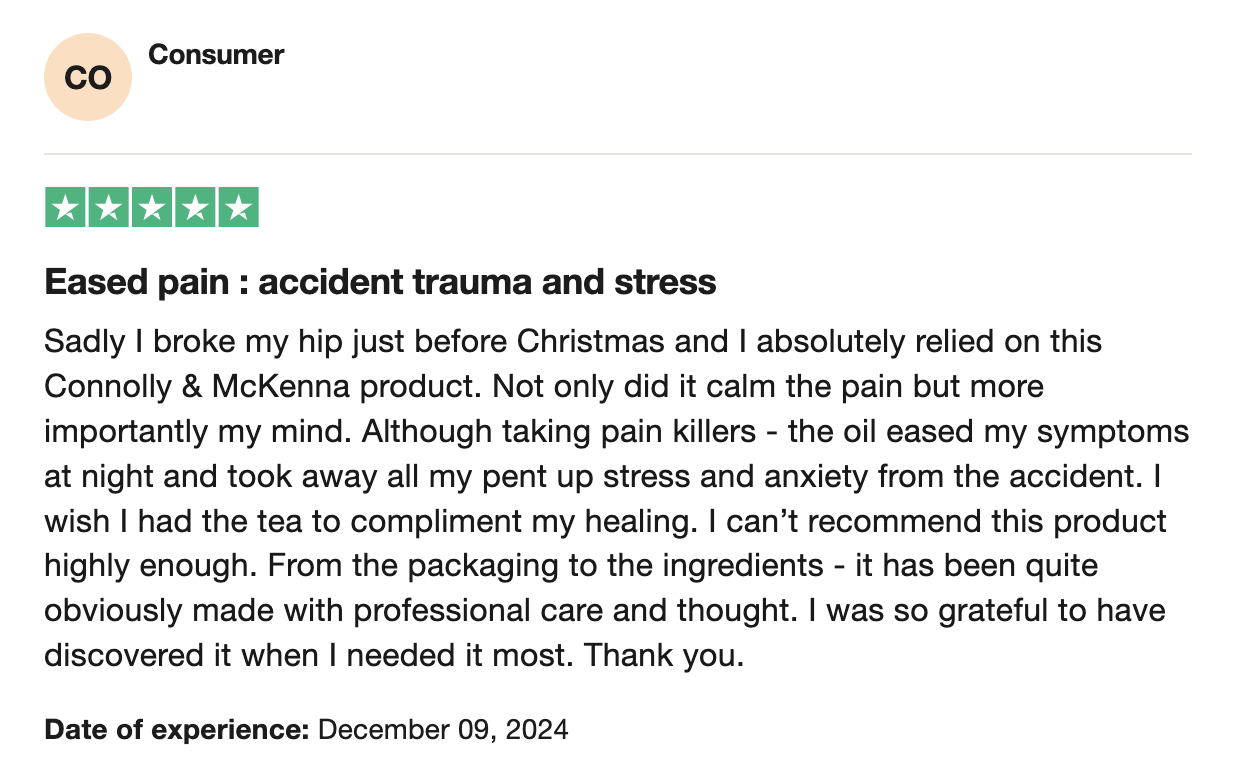Click the "Date of experience:" label

point(177,729)
